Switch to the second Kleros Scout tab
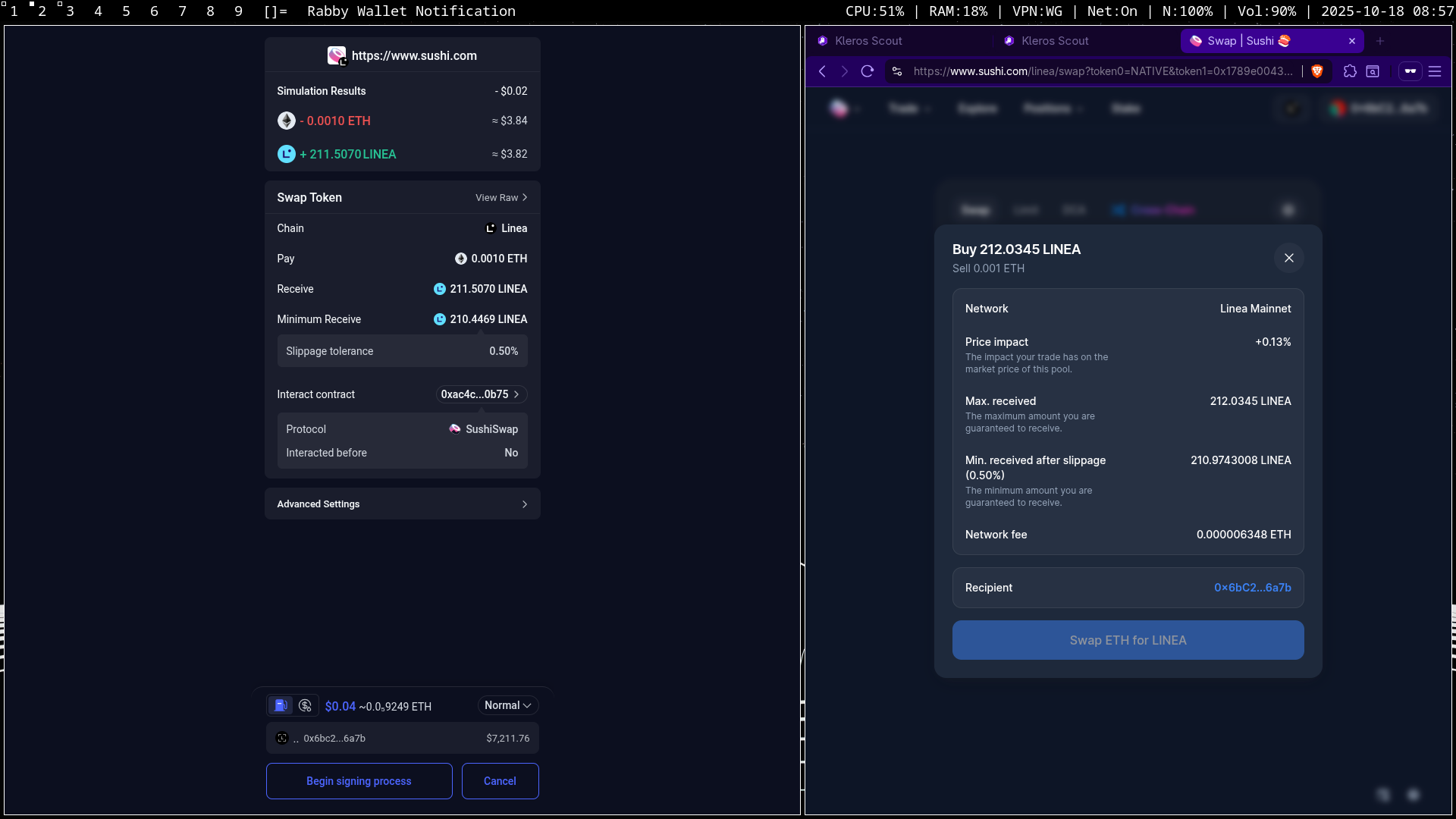This screenshot has height=819, width=1456. pyautogui.click(x=1054, y=41)
